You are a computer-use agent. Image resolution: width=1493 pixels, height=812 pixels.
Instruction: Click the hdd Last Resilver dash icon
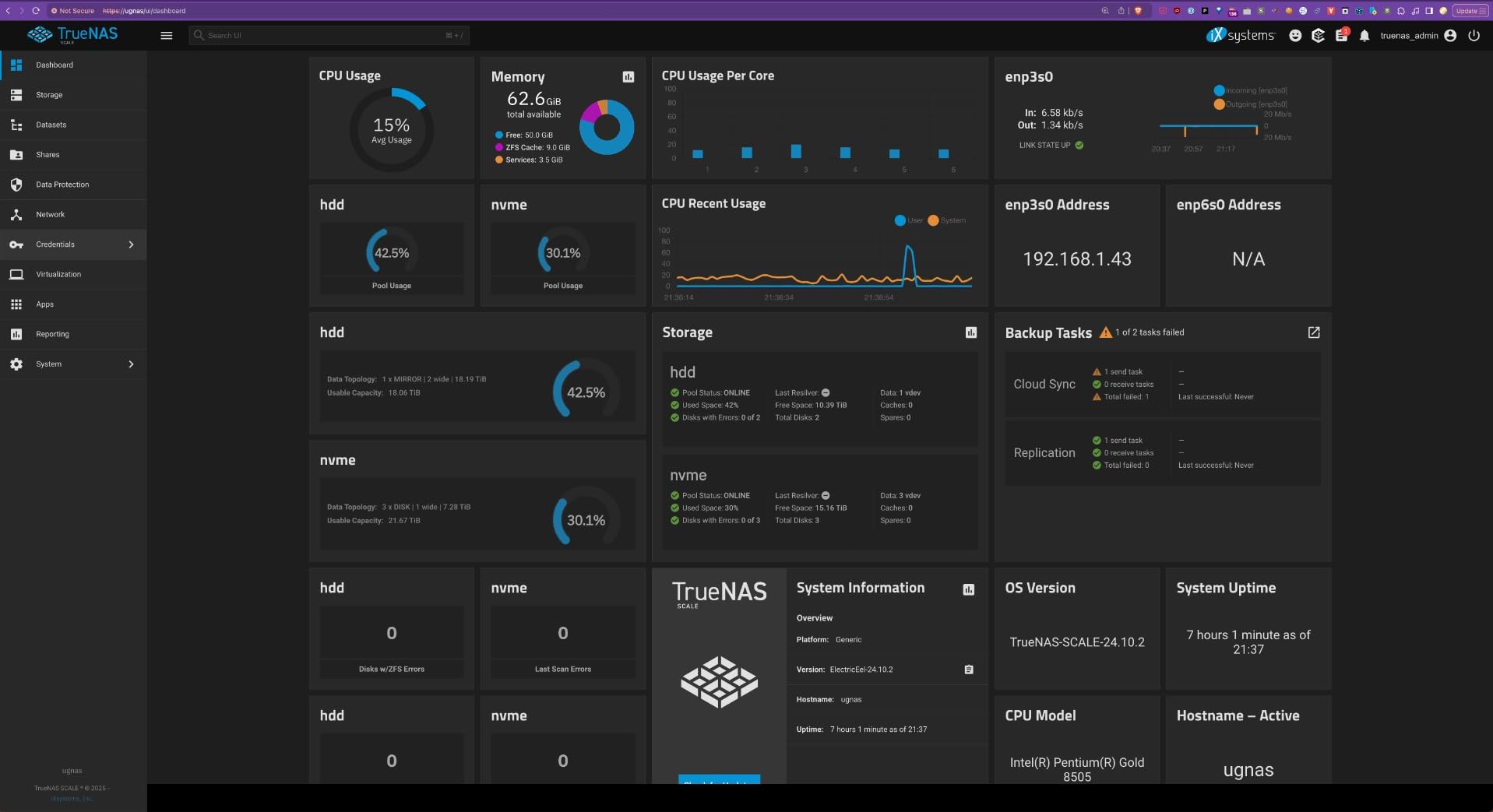(x=826, y=393)
